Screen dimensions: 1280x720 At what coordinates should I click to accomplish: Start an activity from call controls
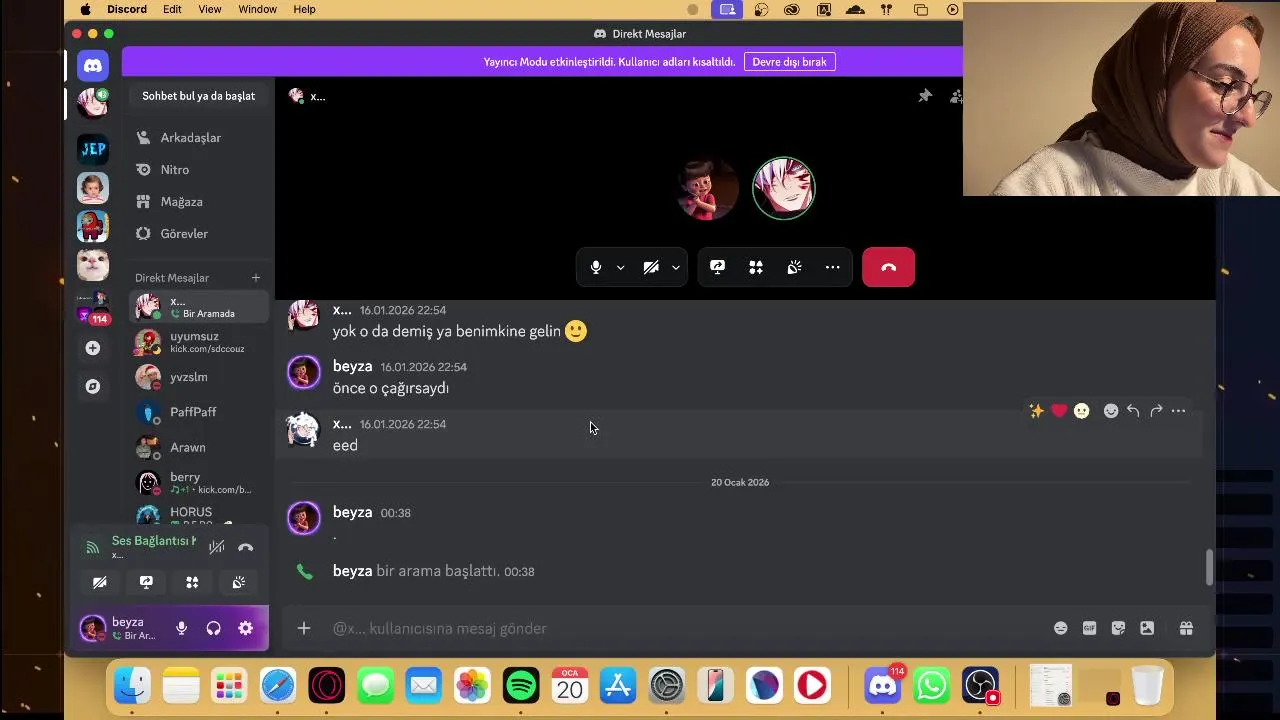pyautogui.click(x=756, y=267)
